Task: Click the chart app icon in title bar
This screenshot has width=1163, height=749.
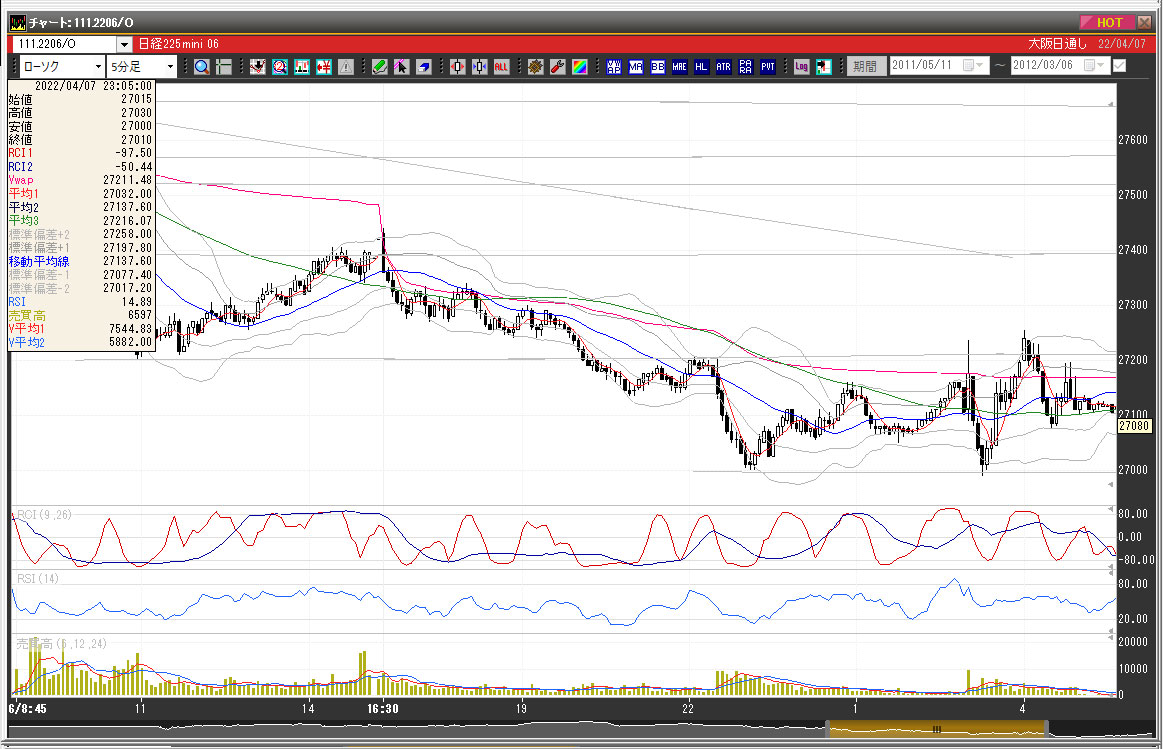Action: pos(17,23)
